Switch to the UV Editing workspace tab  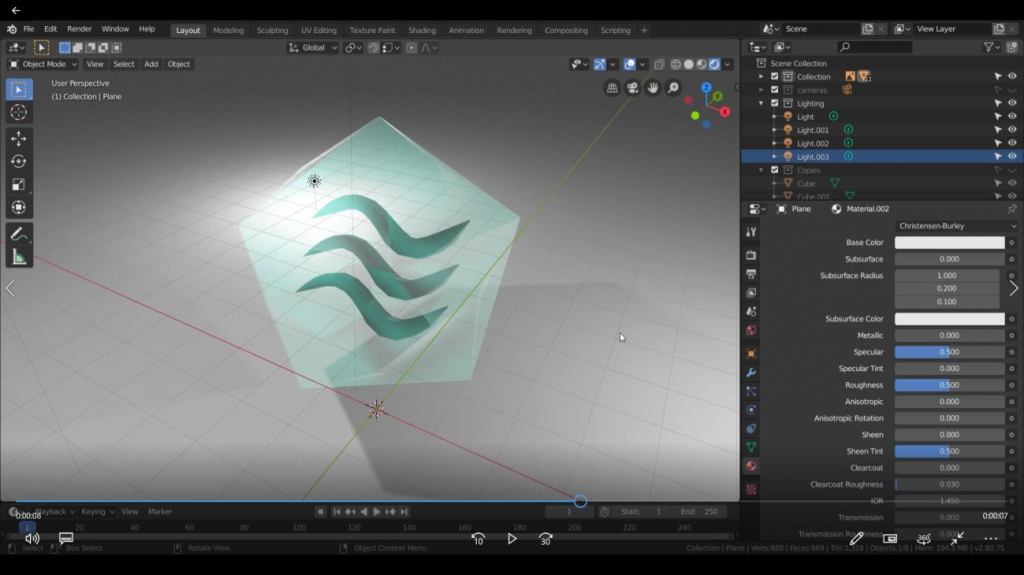coord(319,30)
